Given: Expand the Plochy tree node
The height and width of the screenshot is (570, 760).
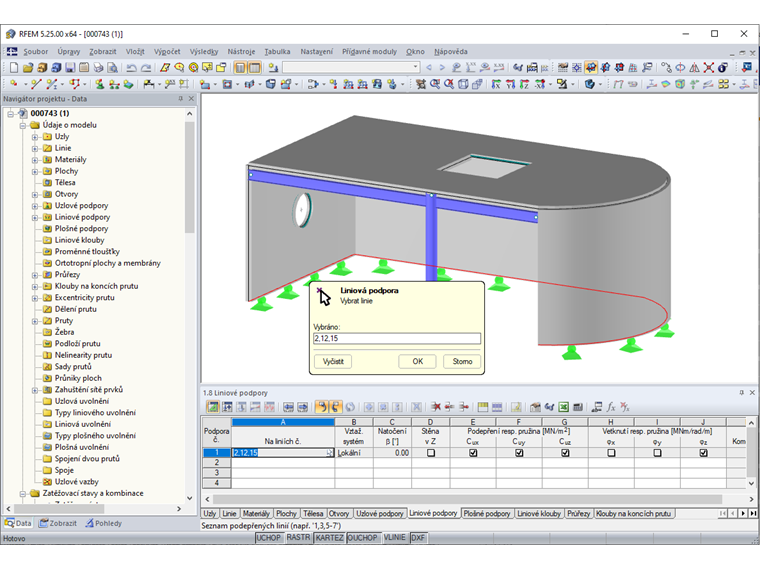Looking at the screenshot, I should coord(35,172).
